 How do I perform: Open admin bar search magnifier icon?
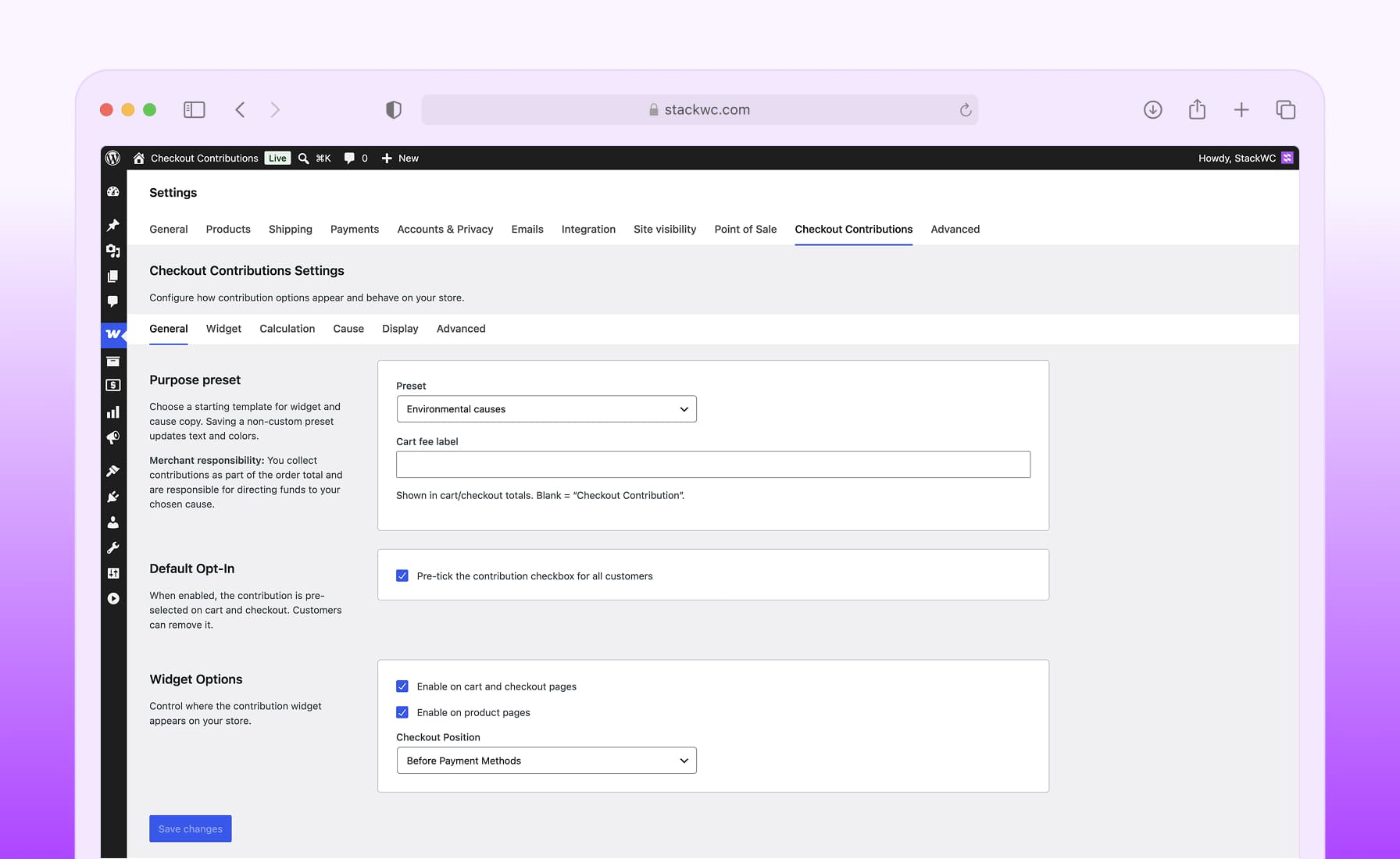[303, 158]
